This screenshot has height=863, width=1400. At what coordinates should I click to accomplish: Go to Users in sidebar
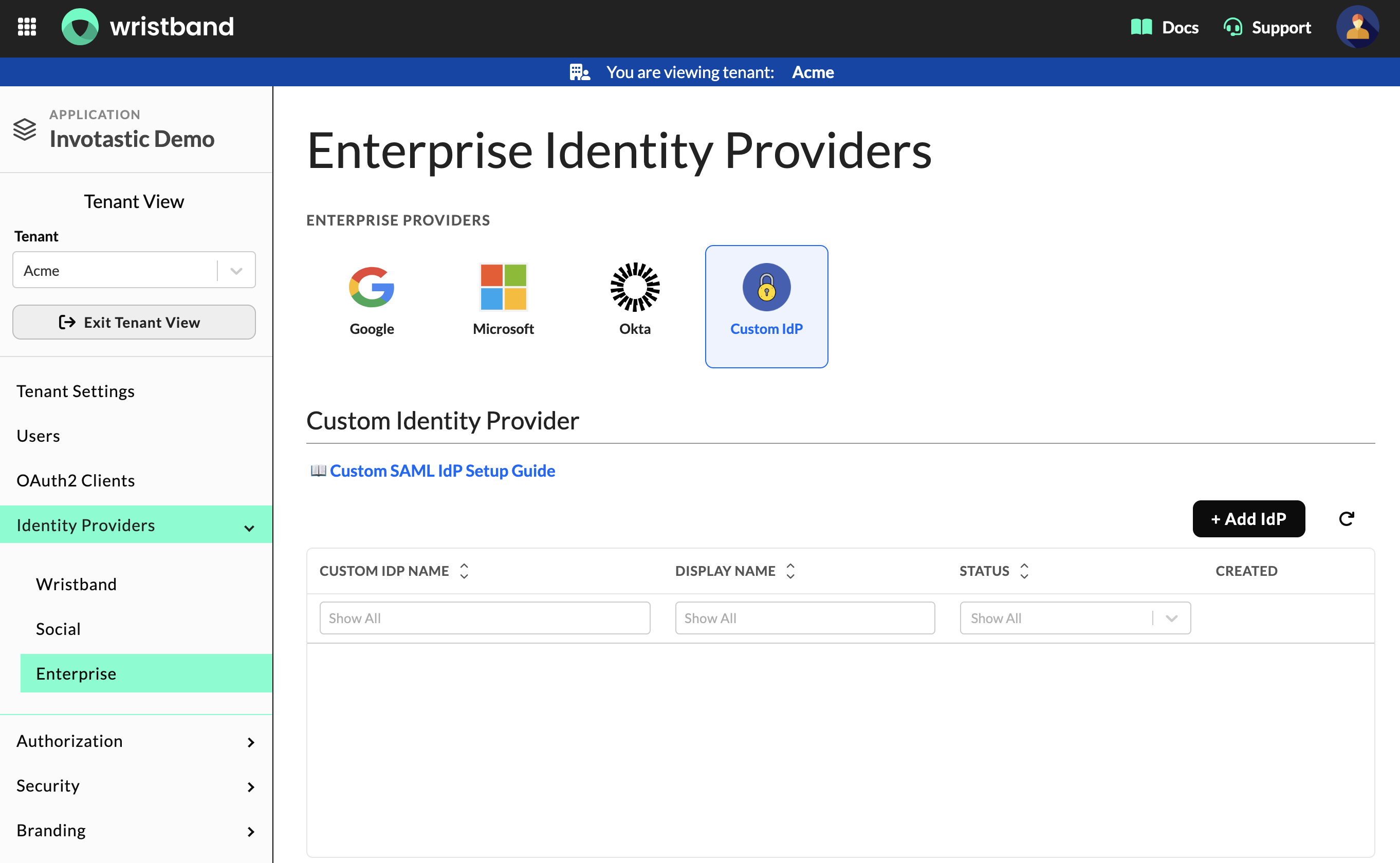[38, 436]
